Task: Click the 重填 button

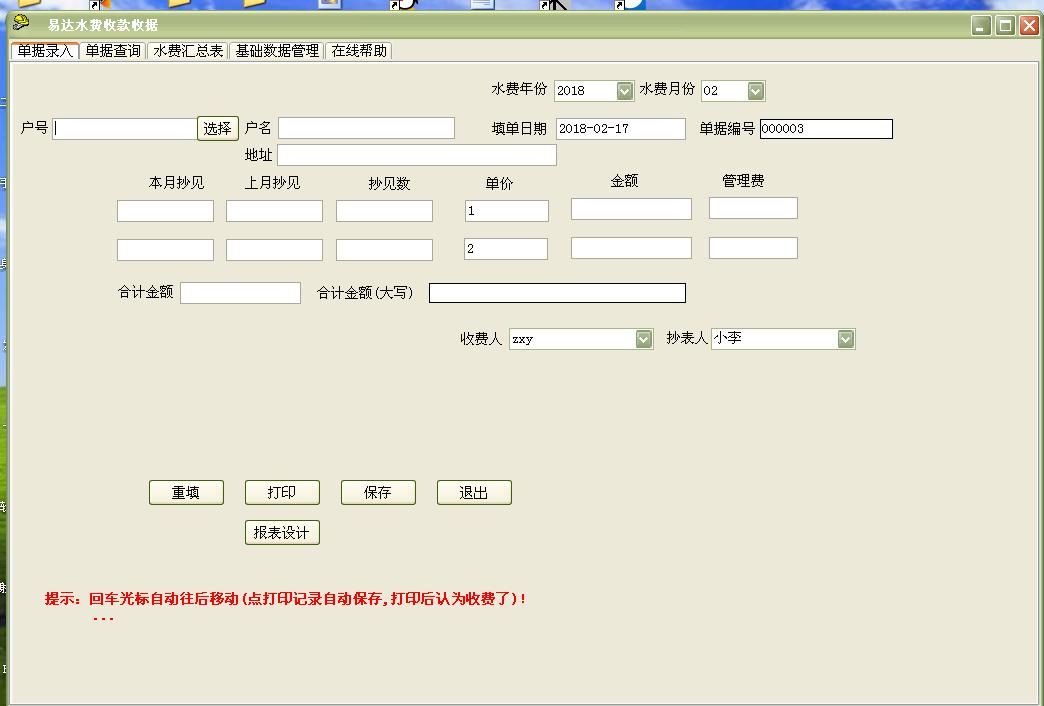Action: click(186, 493)
